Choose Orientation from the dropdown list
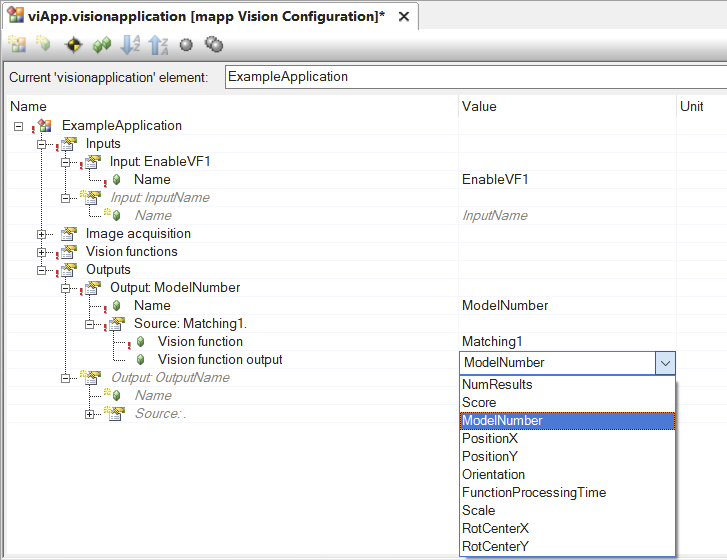 click(x=567, y=475)
